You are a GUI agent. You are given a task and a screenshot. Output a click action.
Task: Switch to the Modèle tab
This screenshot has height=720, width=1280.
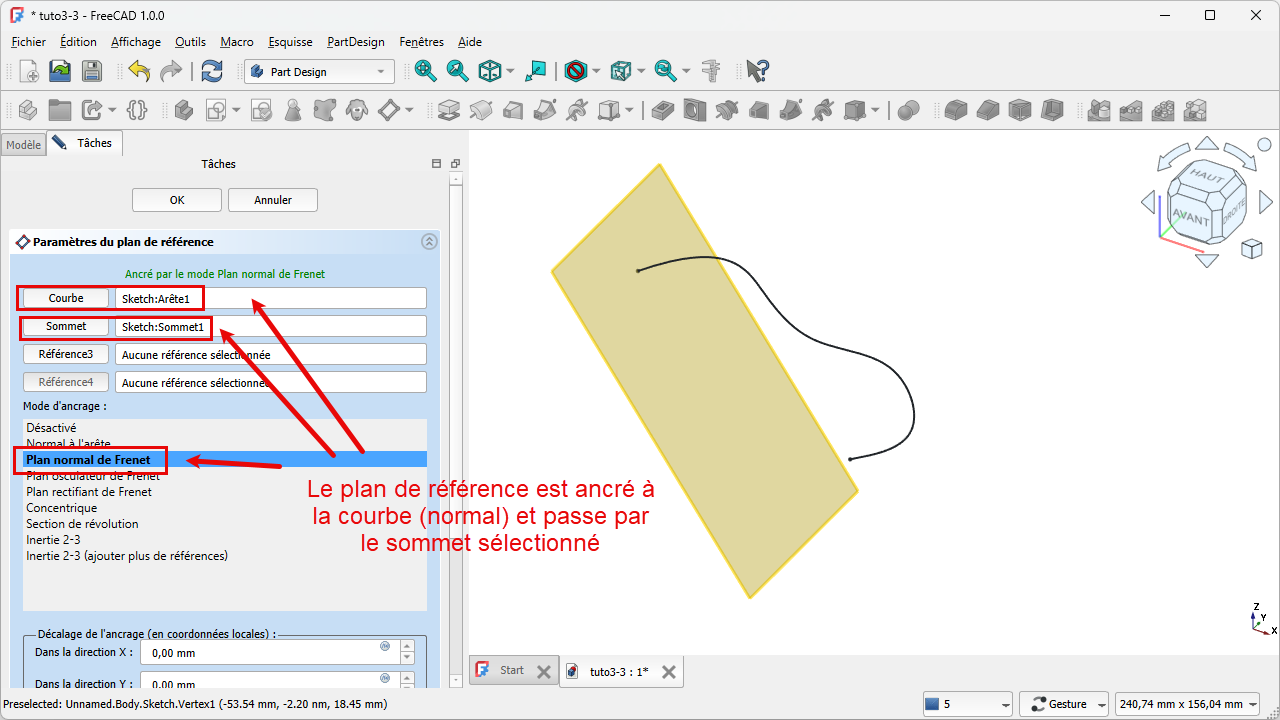click(23, 145)
